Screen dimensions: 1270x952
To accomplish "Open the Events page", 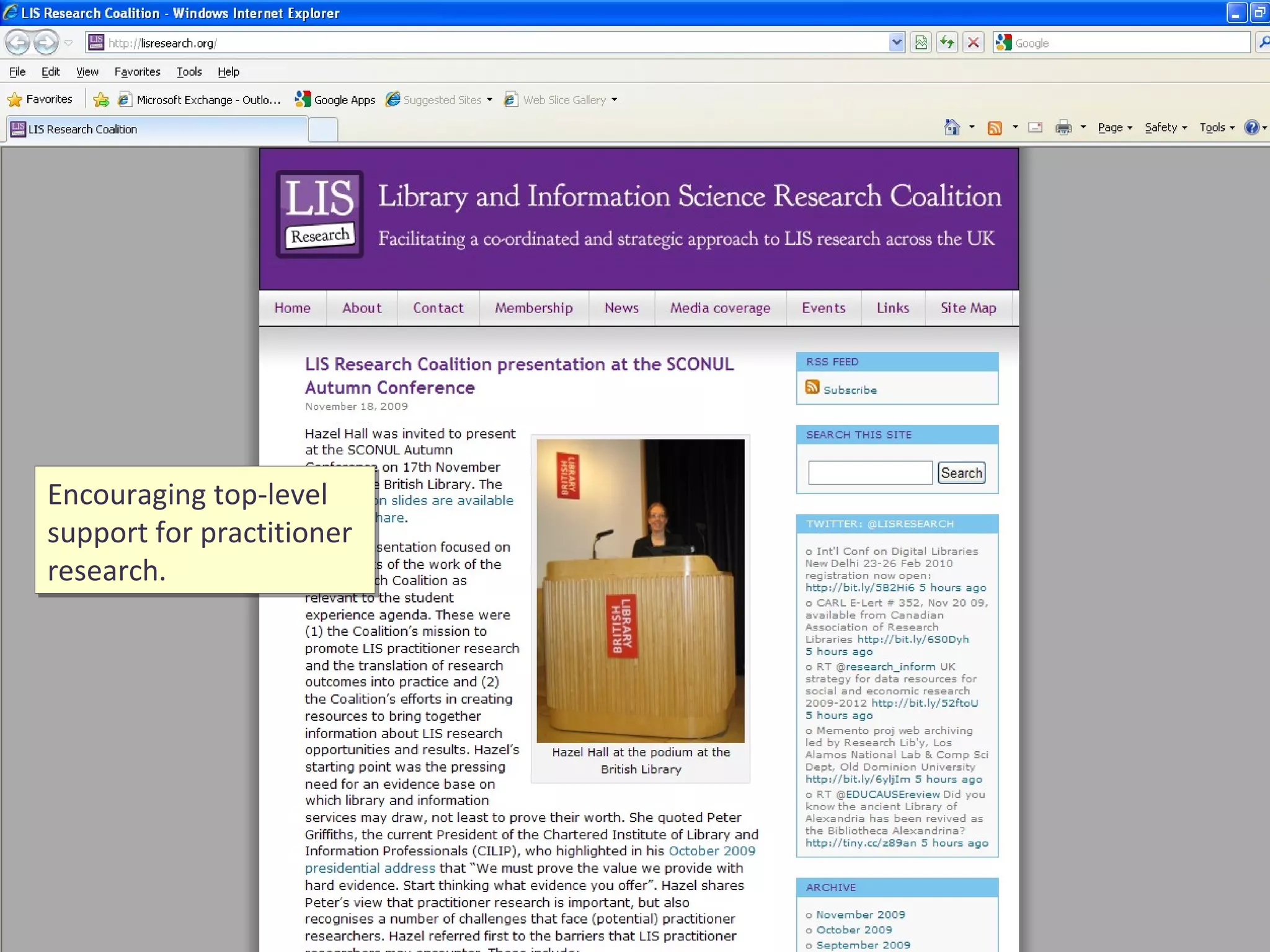I will 824,308.
